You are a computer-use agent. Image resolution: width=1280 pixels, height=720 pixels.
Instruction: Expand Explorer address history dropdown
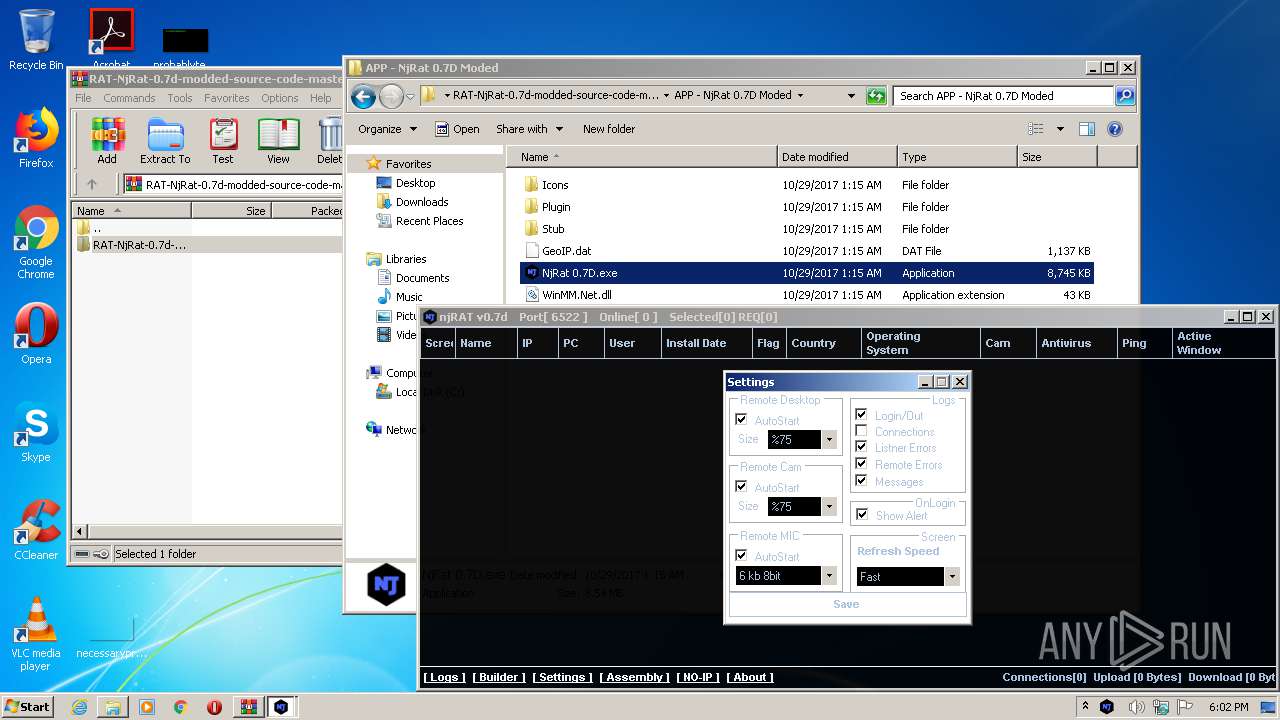851,96
